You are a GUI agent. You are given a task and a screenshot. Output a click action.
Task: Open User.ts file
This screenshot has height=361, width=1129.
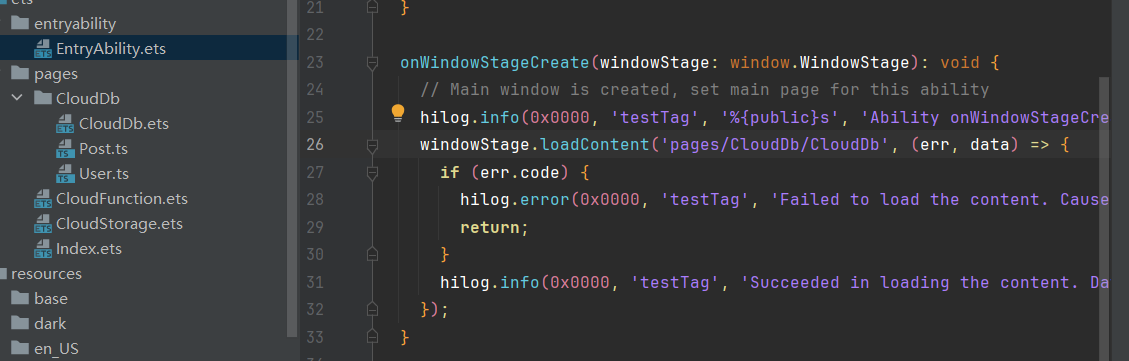point(104,174)
